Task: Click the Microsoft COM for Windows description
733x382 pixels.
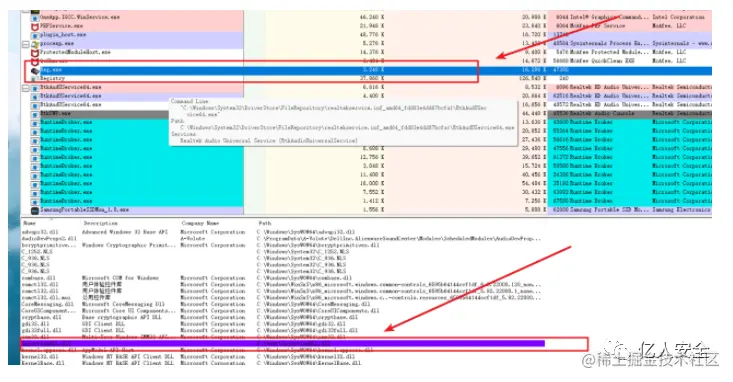Action: [120, 278]
